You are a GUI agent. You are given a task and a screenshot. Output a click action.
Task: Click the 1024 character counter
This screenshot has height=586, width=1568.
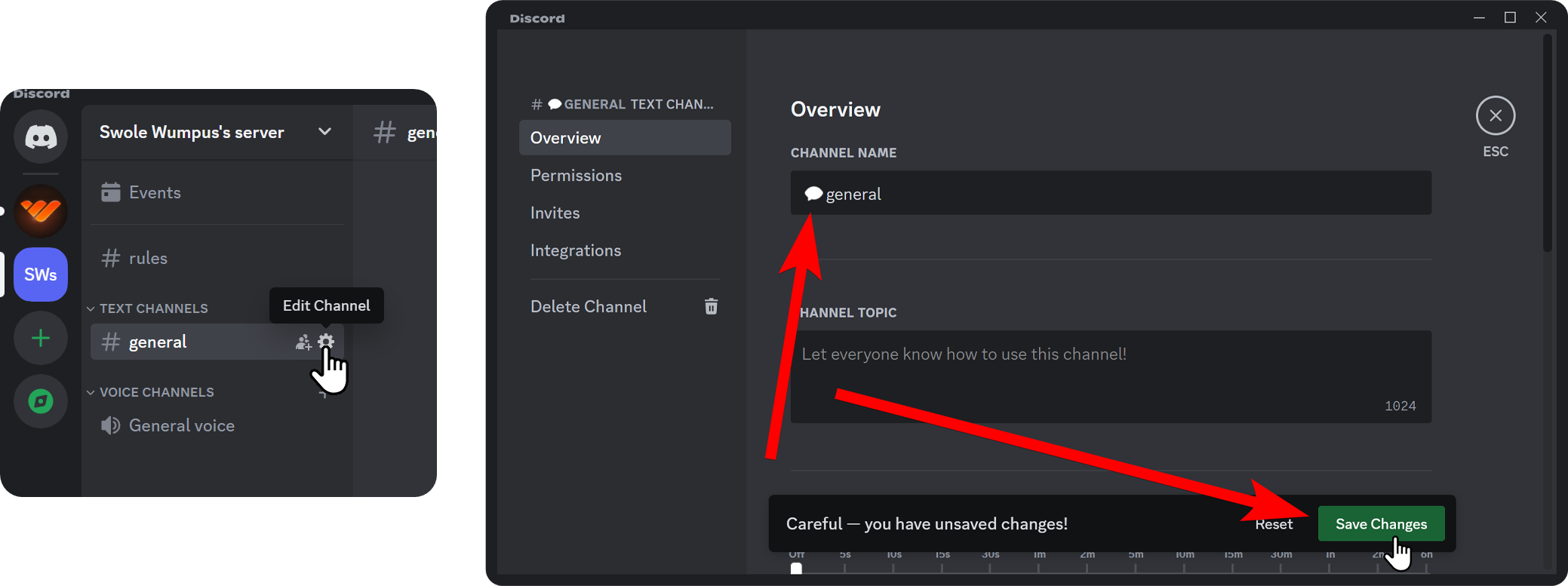[x=1400, y=406]
